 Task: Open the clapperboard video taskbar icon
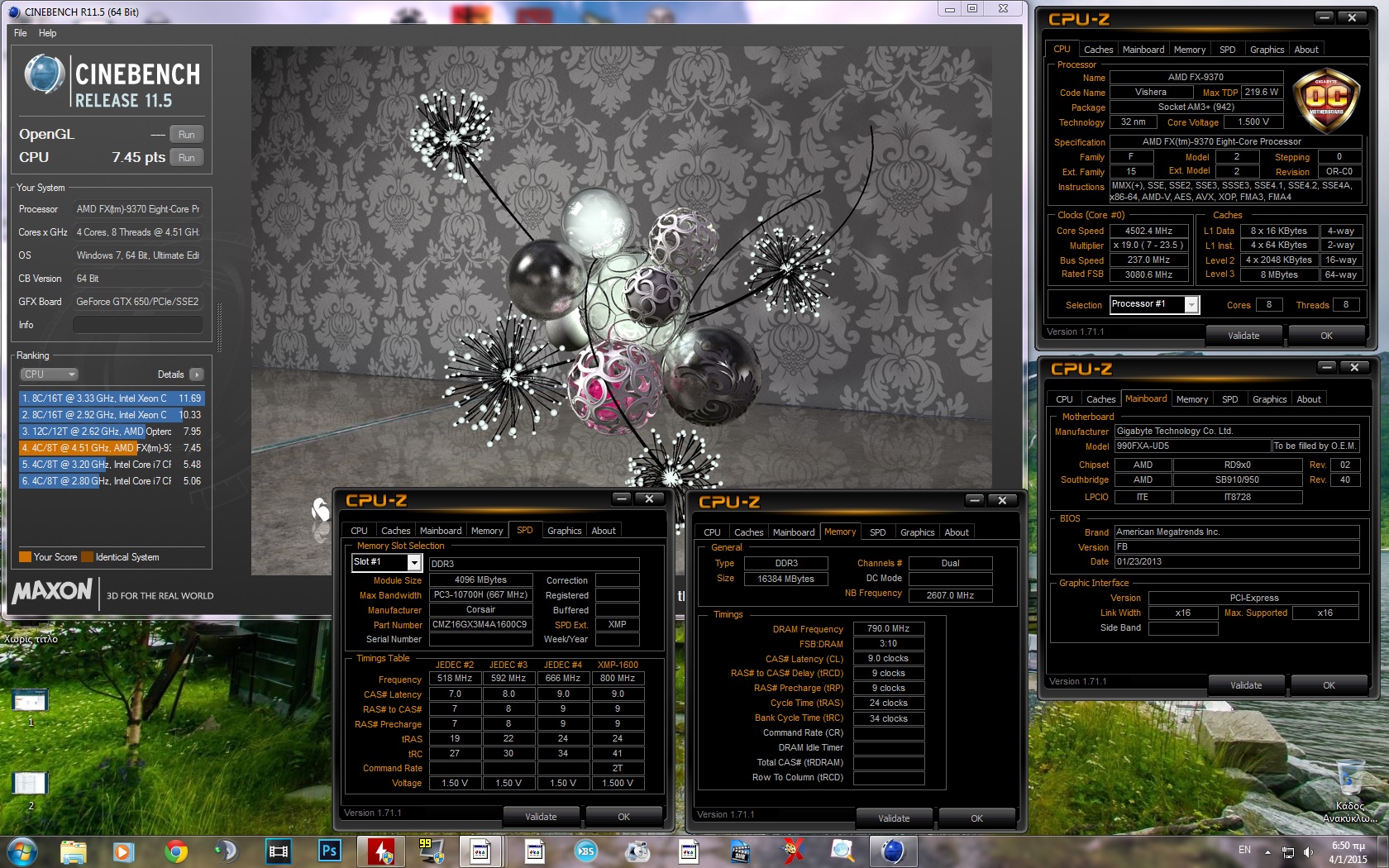tap(740, 851)
